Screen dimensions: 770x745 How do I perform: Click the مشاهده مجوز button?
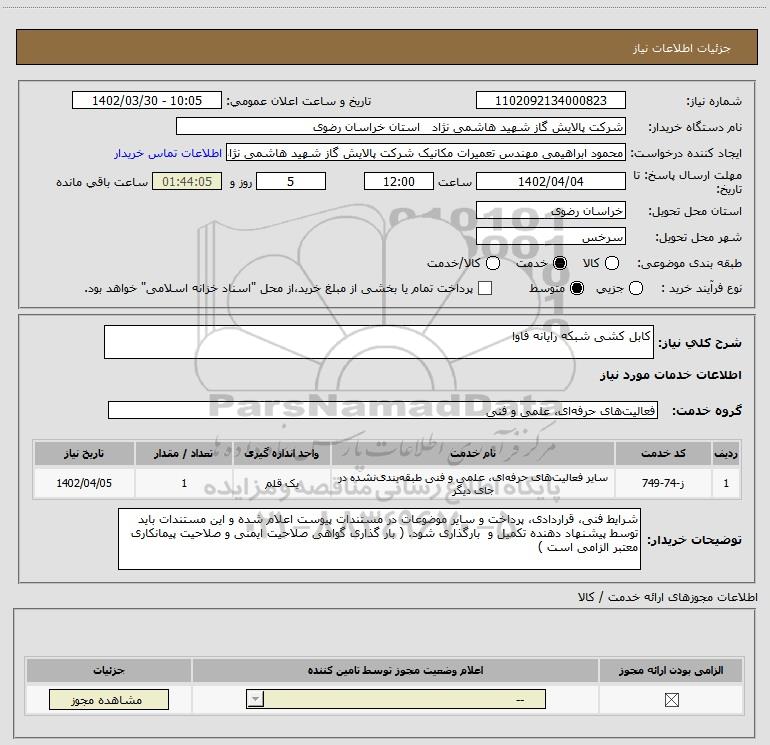pyautogui.click(x=109, y=699)
